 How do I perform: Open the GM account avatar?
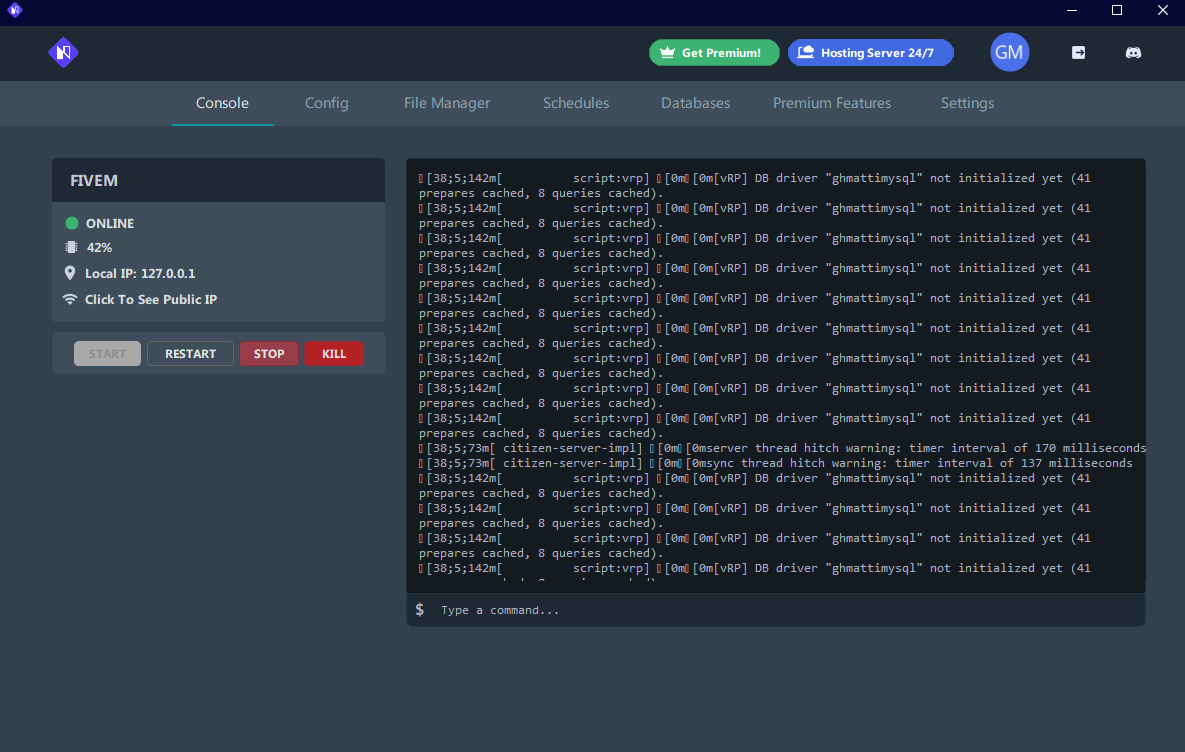[1009, 52]
